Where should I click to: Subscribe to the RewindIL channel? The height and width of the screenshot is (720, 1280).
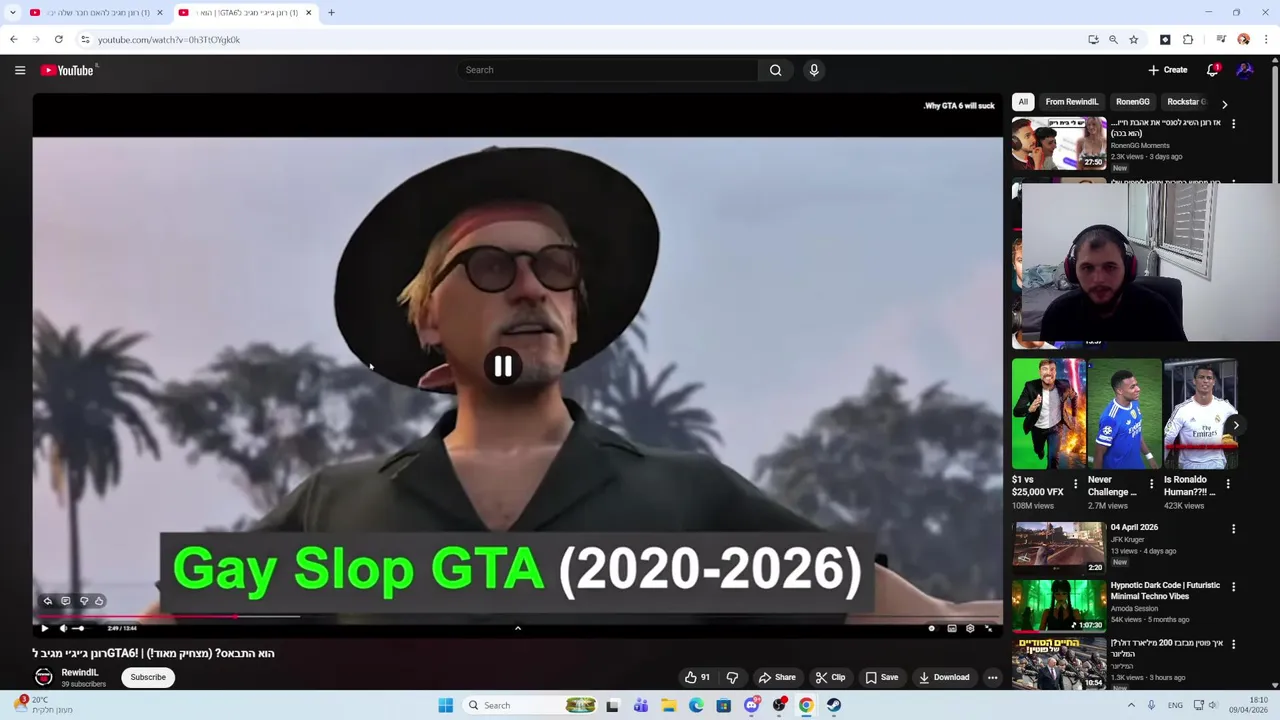point(148,677)
